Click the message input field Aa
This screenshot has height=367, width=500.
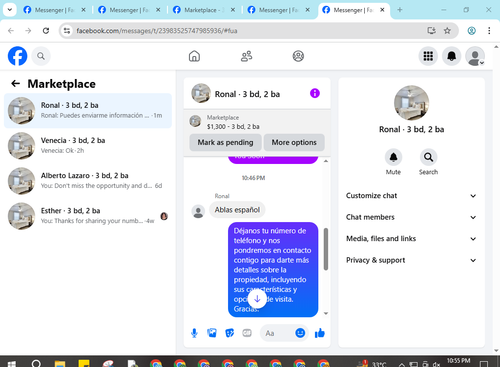click(x=277, y=333)
